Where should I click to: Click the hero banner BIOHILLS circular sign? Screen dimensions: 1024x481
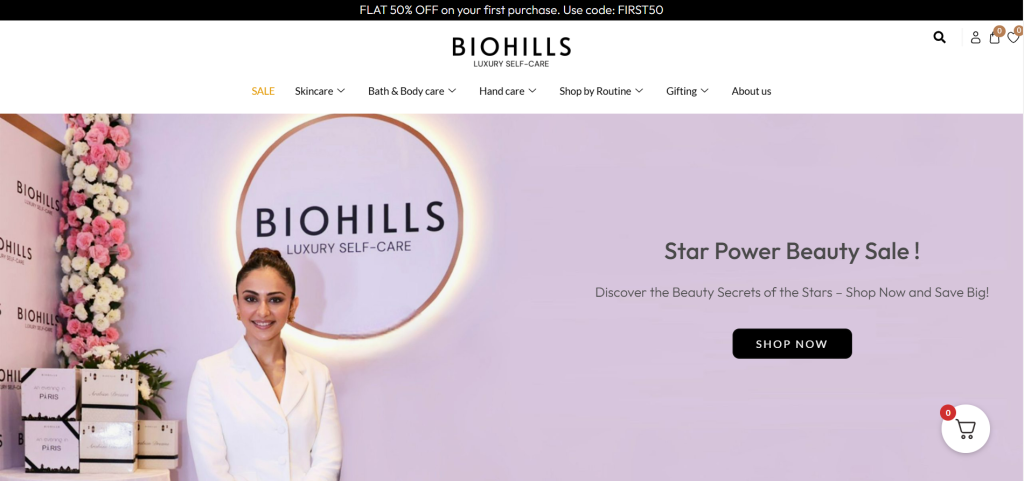tap(350, 227)
